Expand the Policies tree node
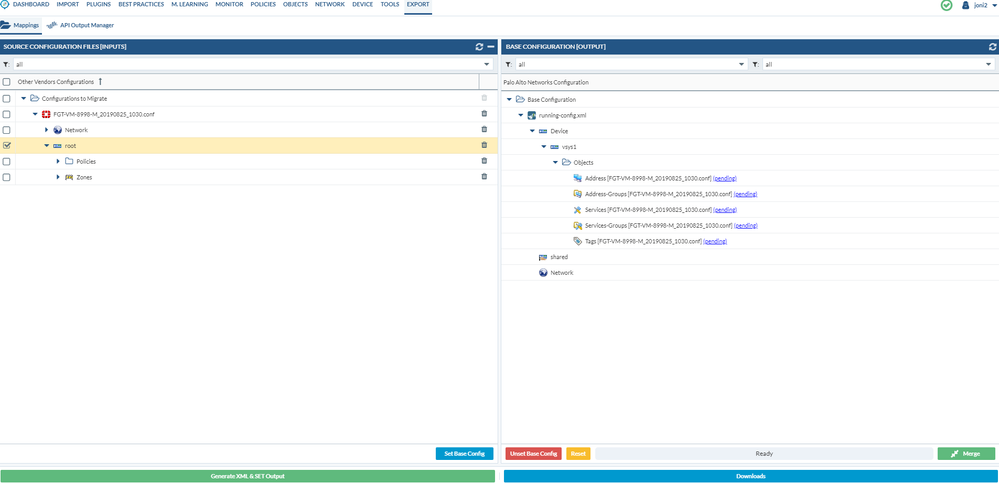Image resolution: width=999 pixels, height=483 pixels. click(x=58, y=161)
